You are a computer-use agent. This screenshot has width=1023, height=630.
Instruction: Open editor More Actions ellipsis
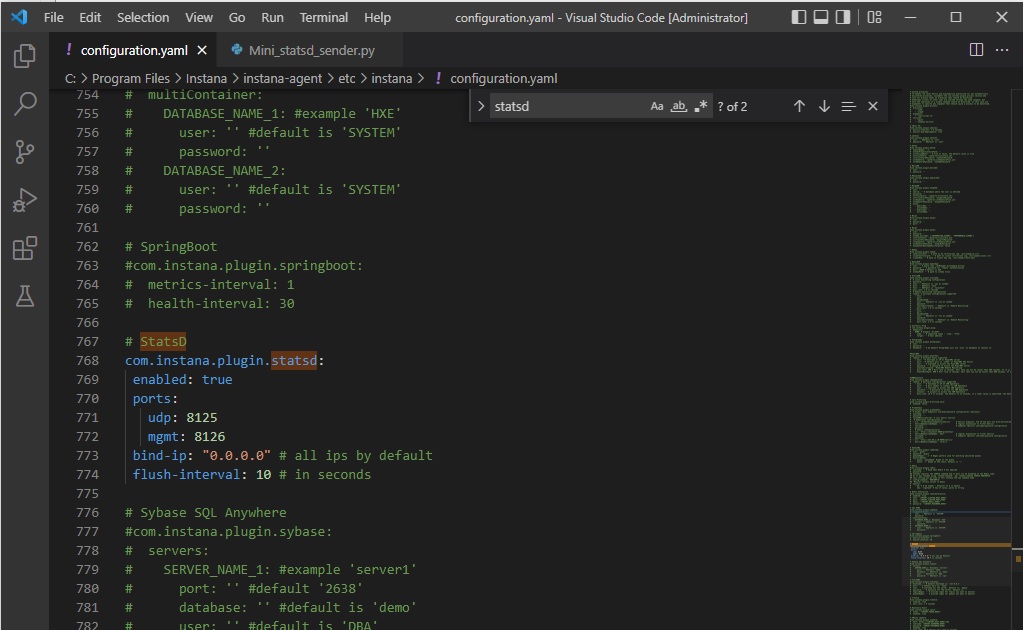pyautogui.click(x=1002, y=50)
